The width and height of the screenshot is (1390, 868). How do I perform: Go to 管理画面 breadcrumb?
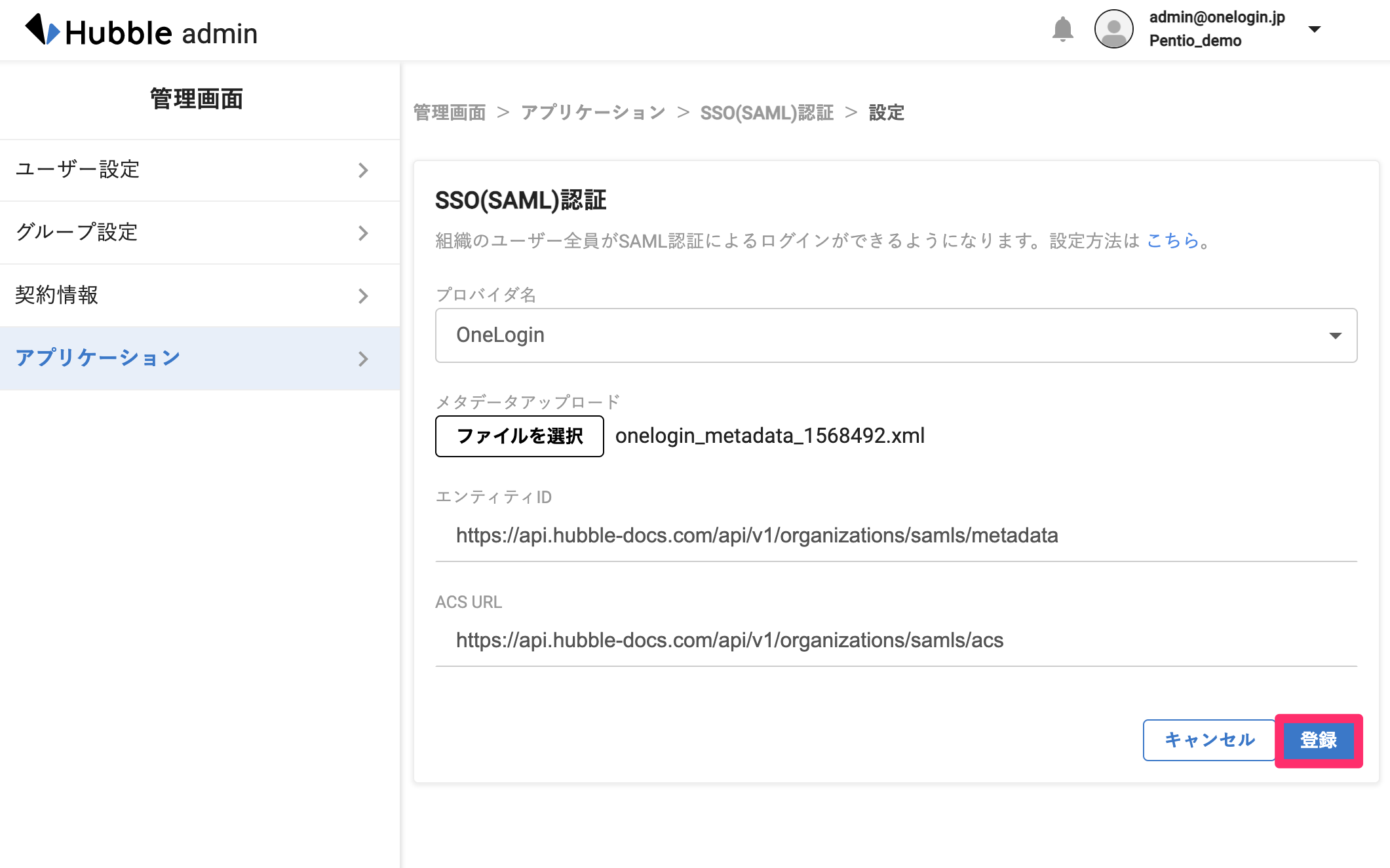[450, 113]
